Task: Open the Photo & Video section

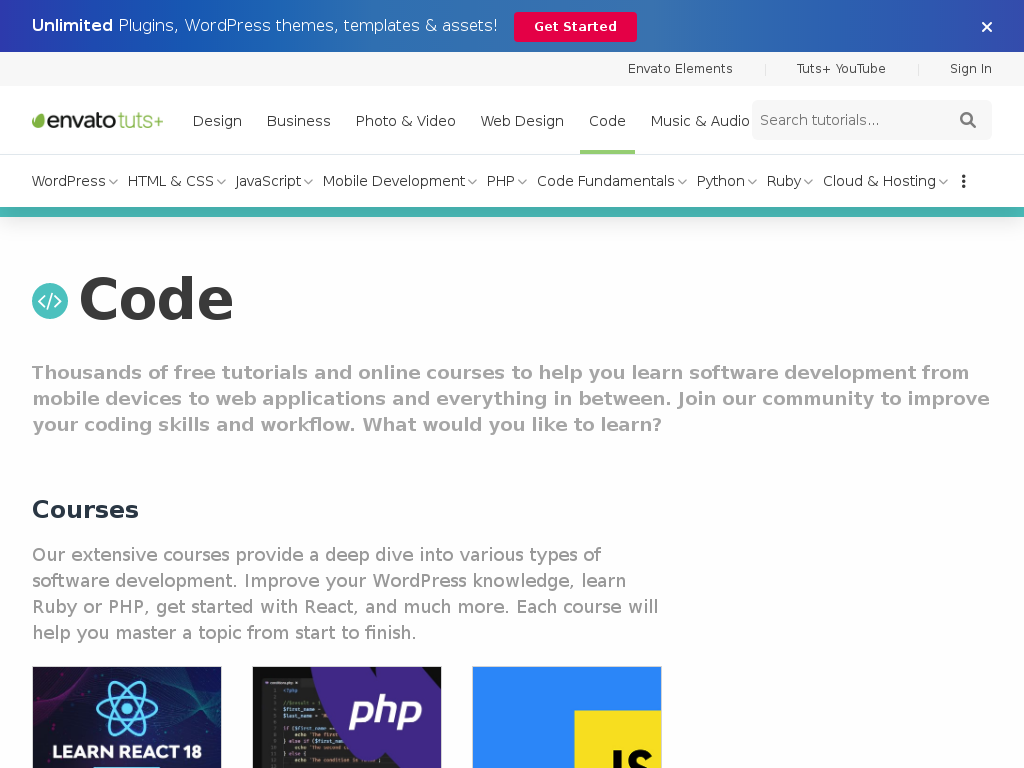Action: (406, 121)
